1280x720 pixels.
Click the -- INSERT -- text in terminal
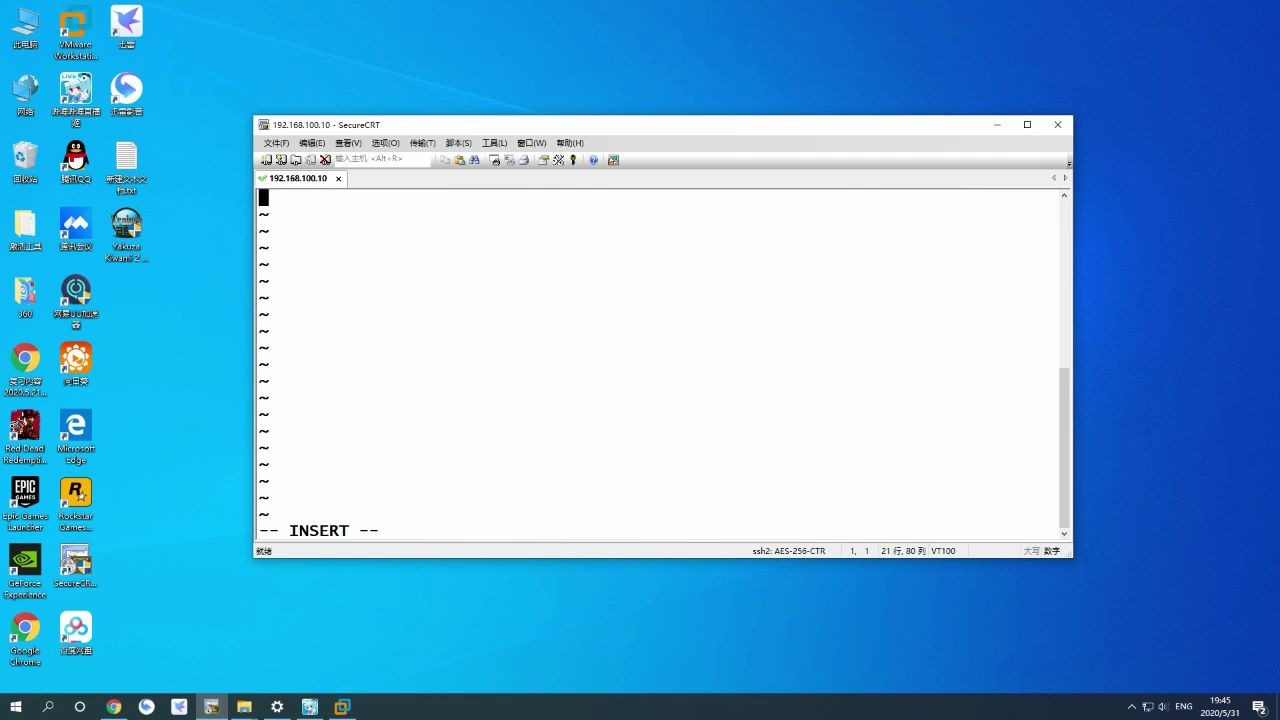point(319,531)
